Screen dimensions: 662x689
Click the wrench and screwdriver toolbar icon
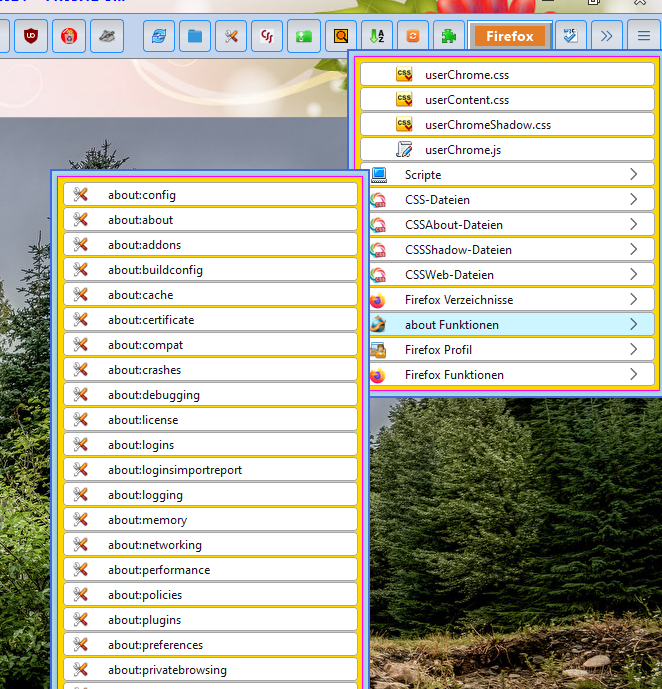coord(231,37)
